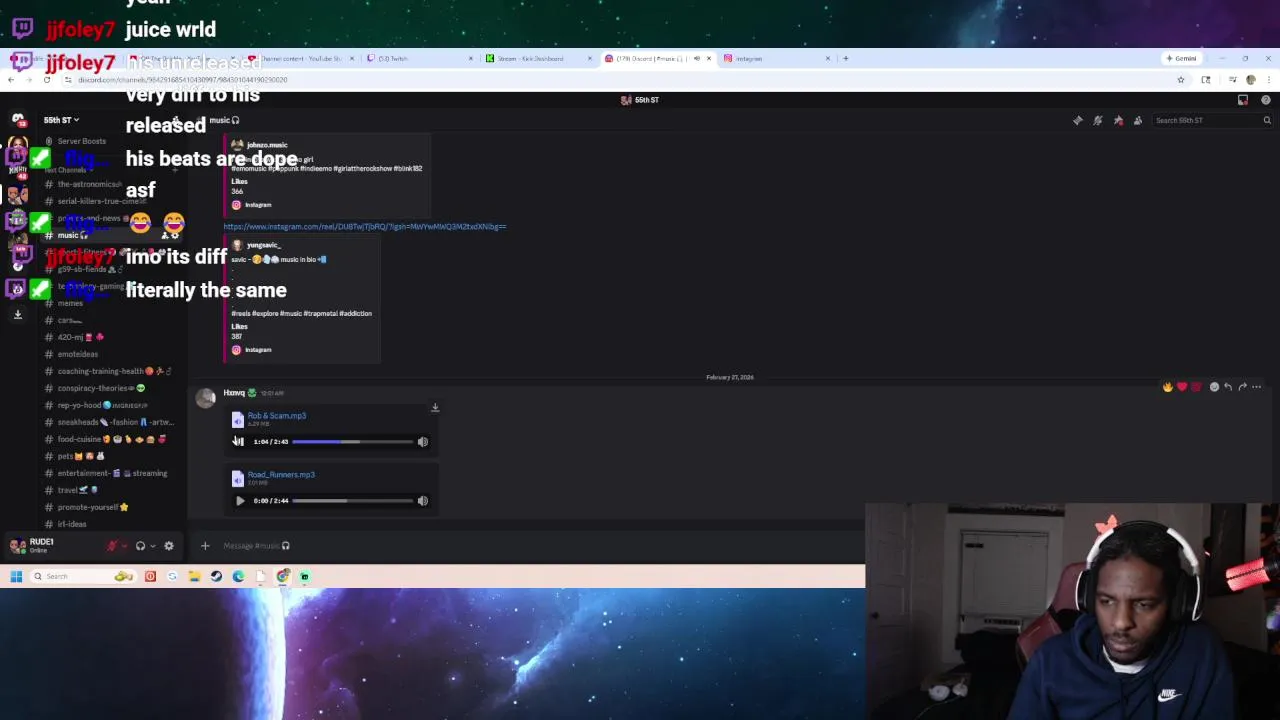The height and width of the screenshot is (720, 1280).
Task: Open File Explorer from the taskbar
Action: [x=194, y=576]
